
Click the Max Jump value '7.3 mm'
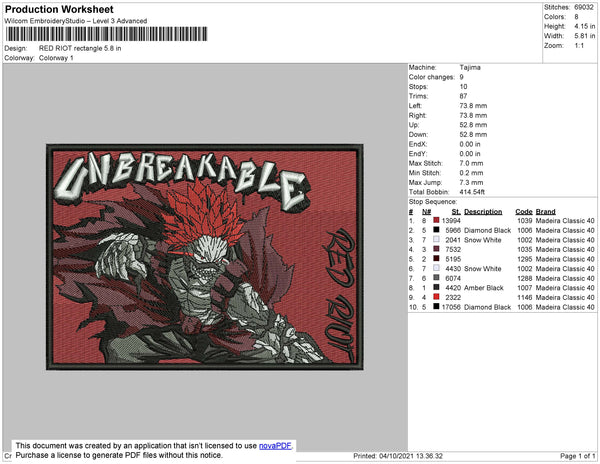tap(471, 182)
